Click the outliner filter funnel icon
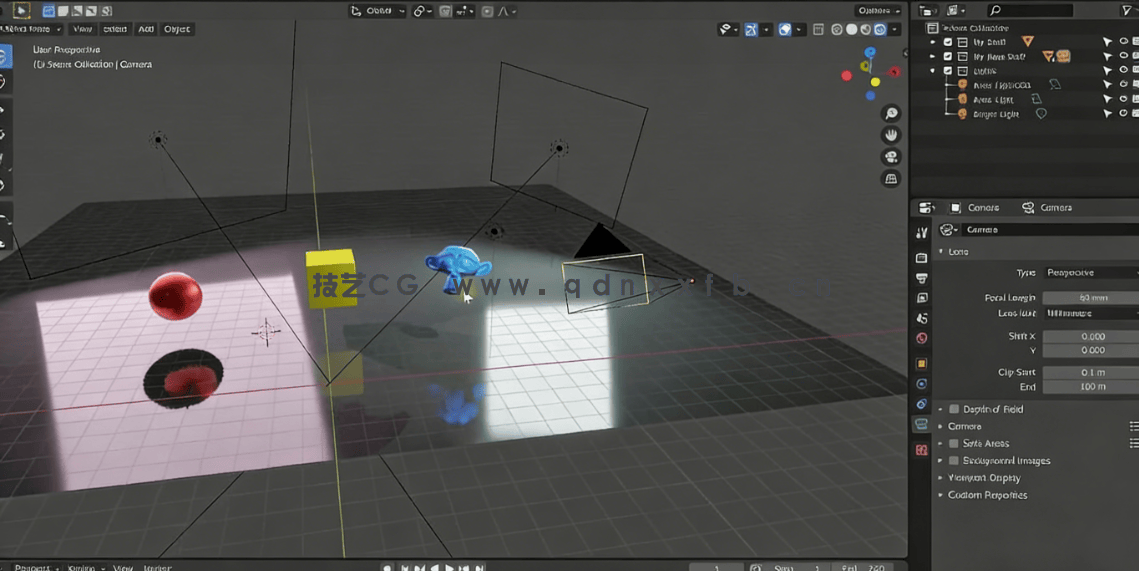Image resolution: width=1139 pixels, height=571 pixels. click(x=1128, y=10)
